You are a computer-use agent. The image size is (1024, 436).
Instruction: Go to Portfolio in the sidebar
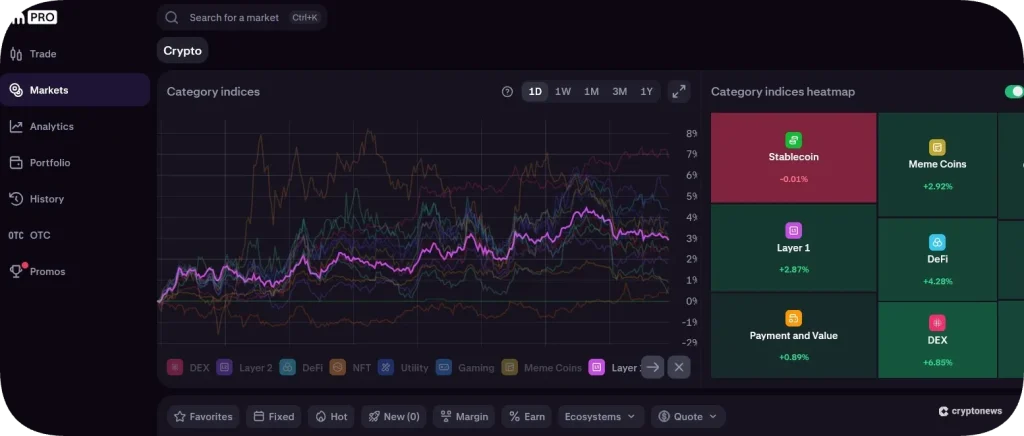(75, 163)
